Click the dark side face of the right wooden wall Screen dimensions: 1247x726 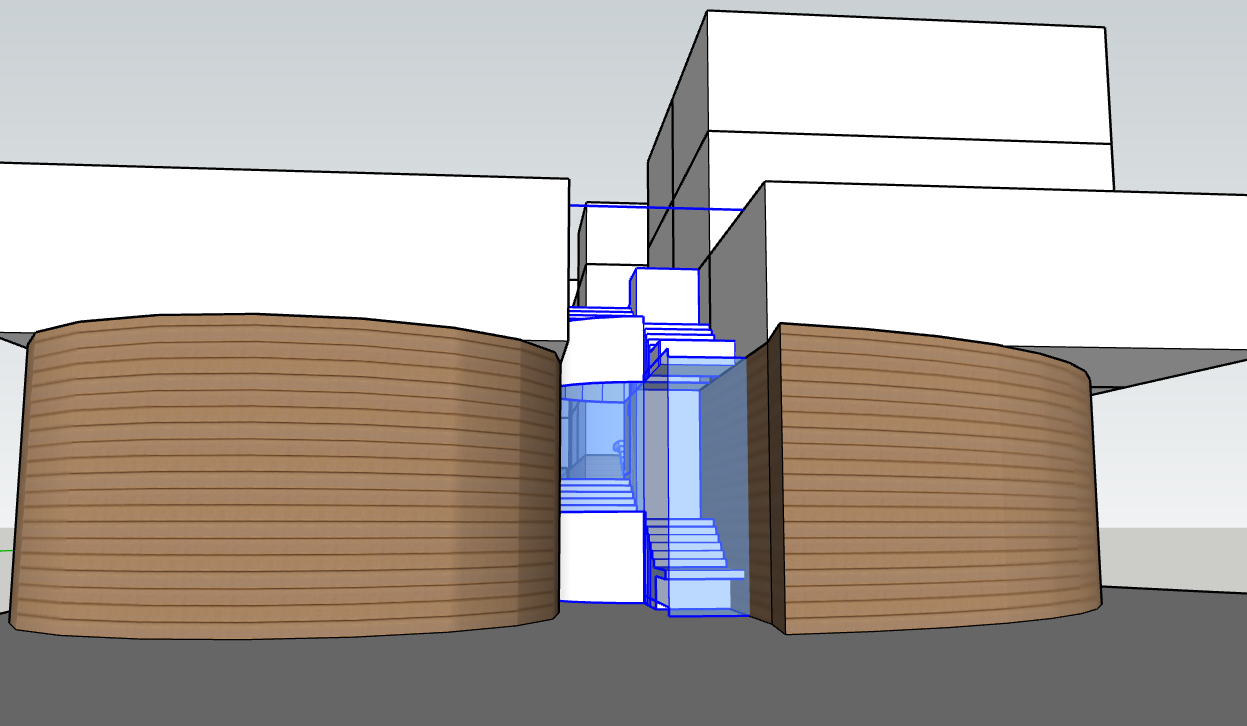[764, 480]
